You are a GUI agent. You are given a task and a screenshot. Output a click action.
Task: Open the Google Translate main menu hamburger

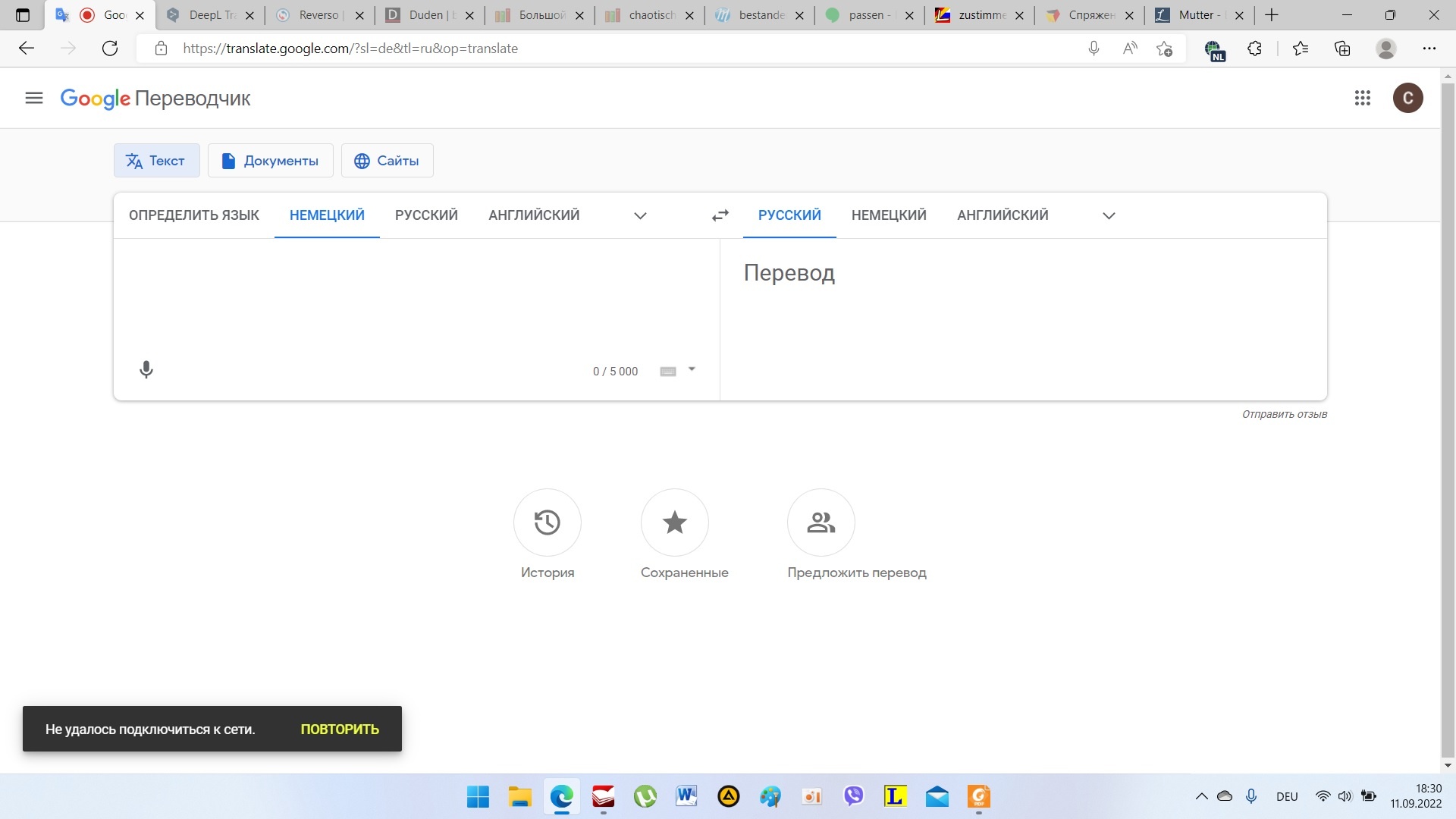pos(34,98)
